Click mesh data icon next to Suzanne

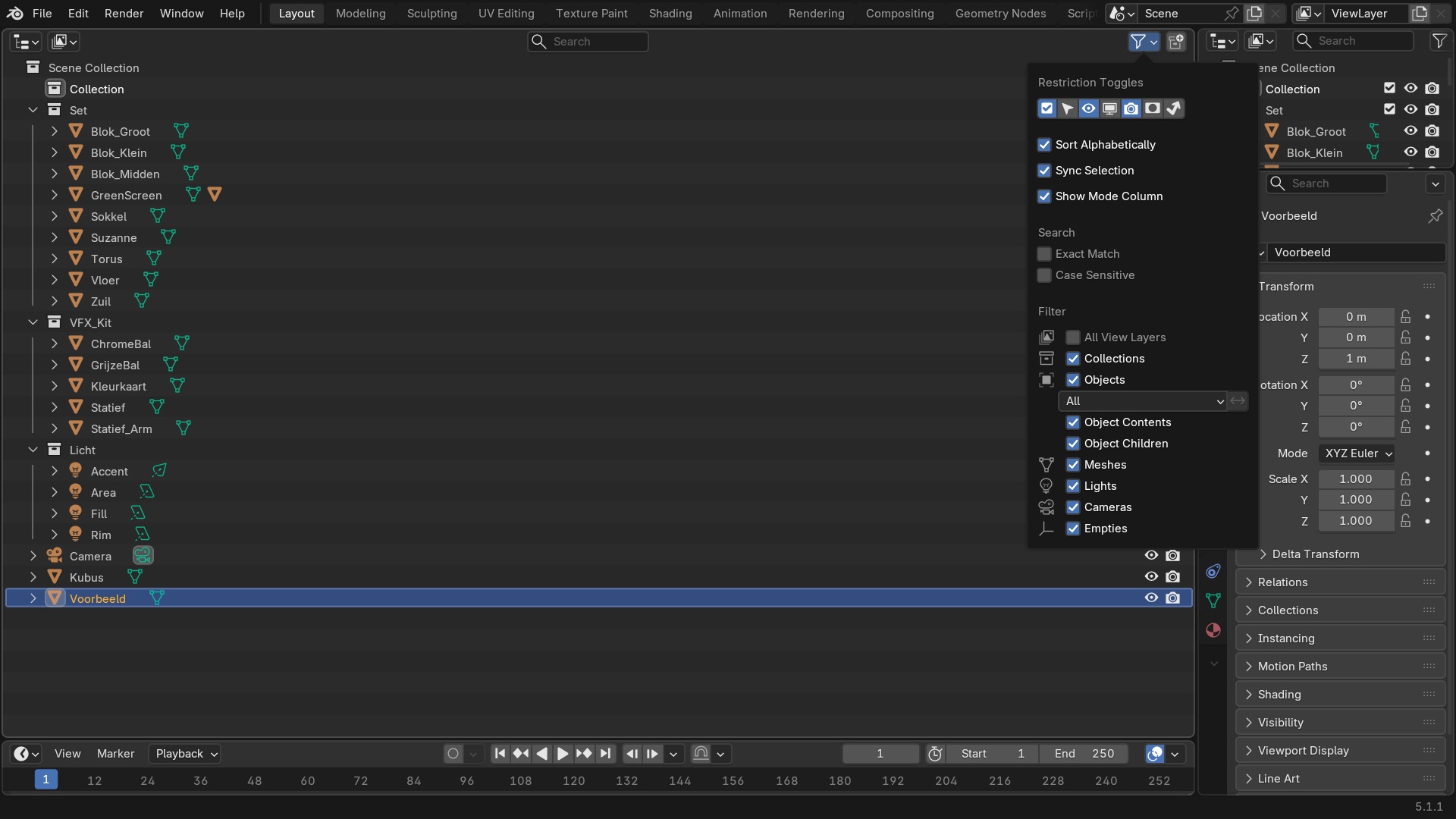coord(168,237)
